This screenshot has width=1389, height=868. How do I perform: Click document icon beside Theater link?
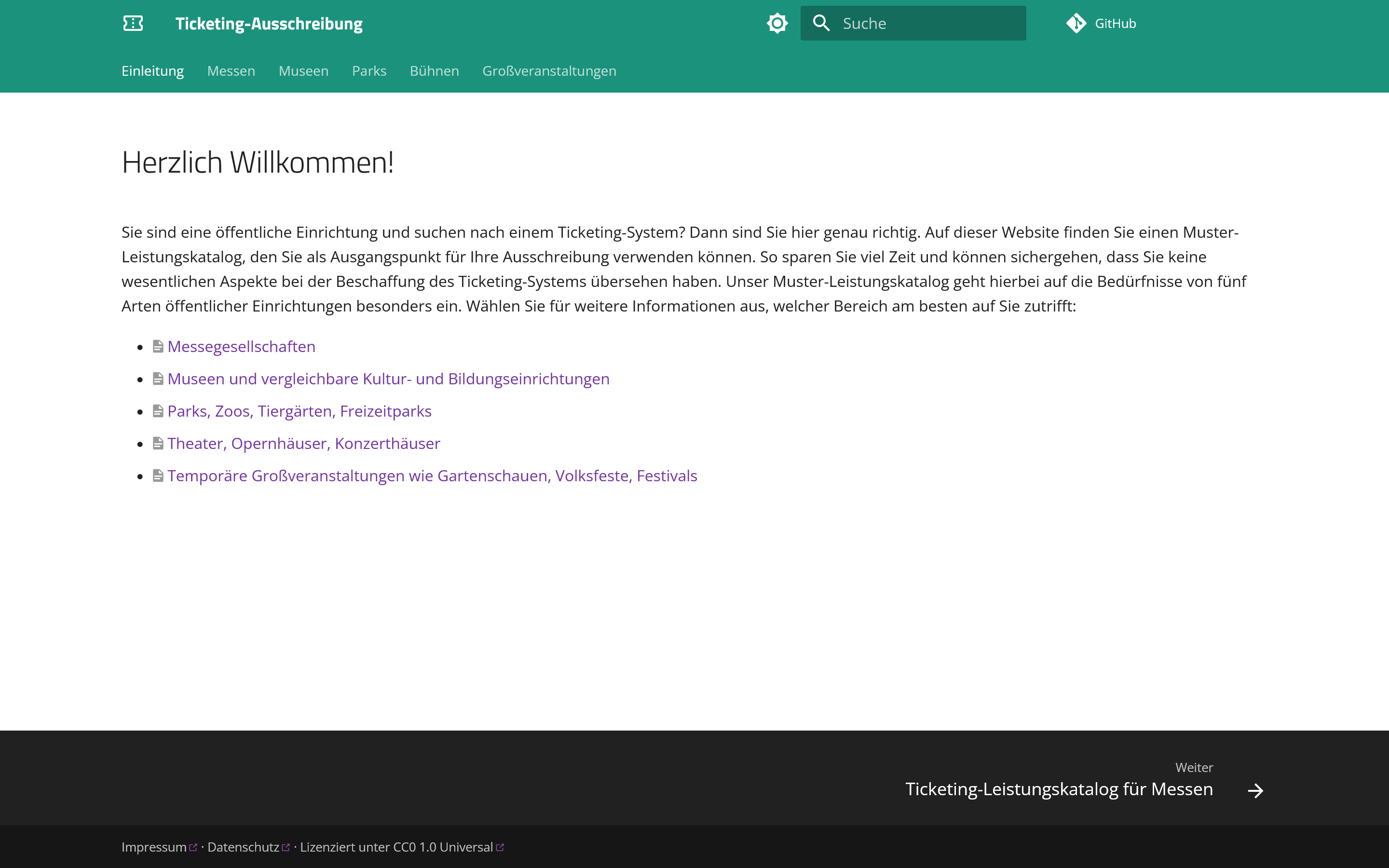pos(158,443)
